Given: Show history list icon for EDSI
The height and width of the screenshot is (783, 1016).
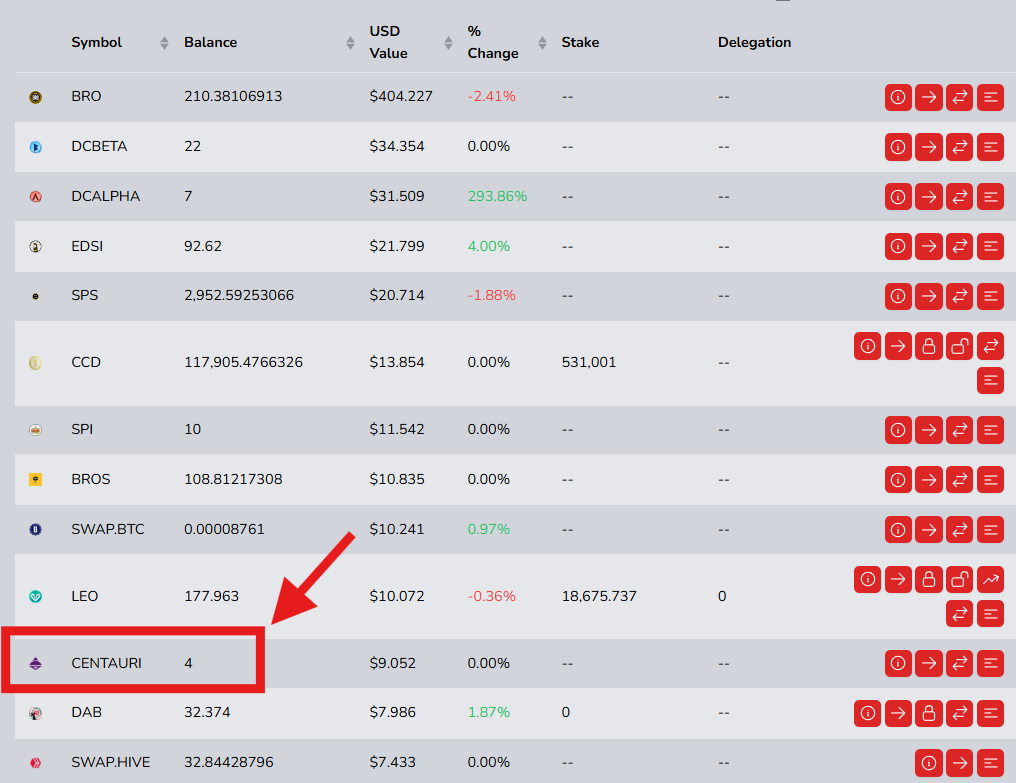Looking at the screenshot, I should point(990,246).
